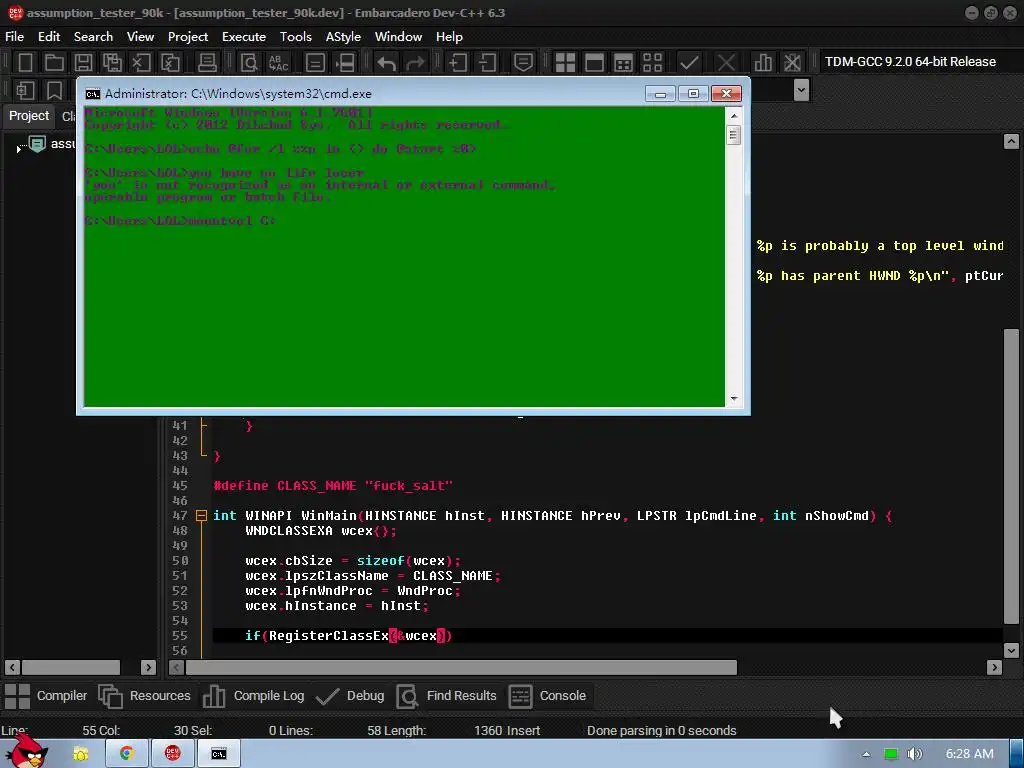Viewport: 1024px width, 768px height.
Task: Open the dropdown arrow right of the cmd window
Action: [801, 90]
